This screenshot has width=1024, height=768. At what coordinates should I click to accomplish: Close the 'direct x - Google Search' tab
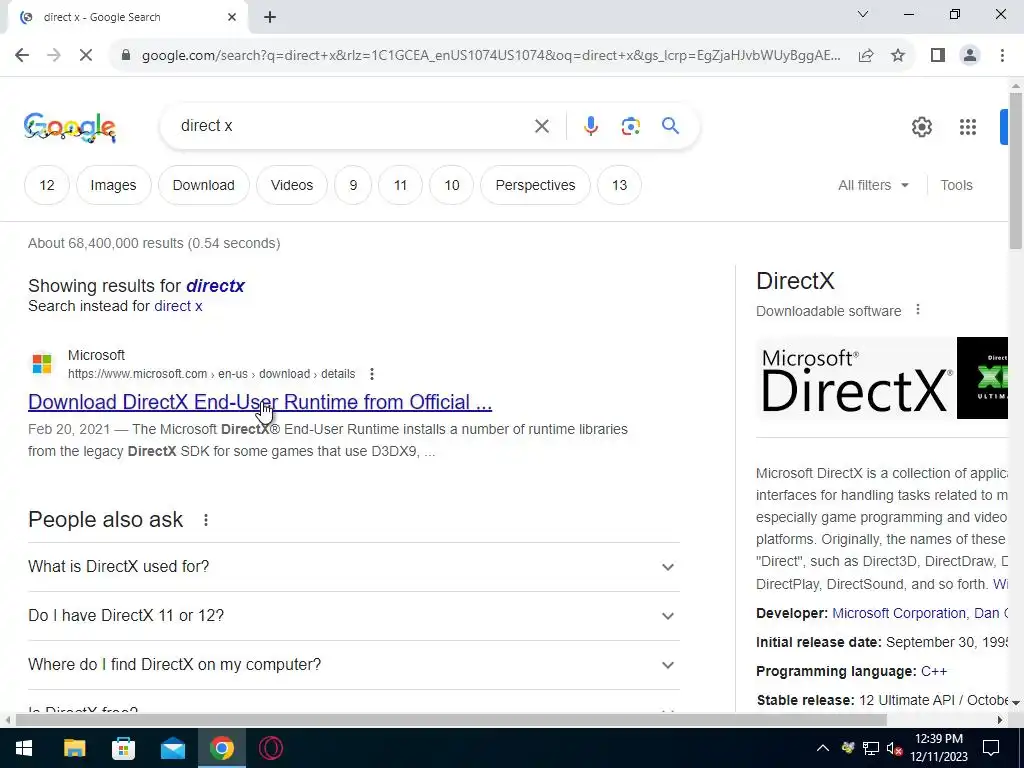pyautogui.click(x=232, y=18)
